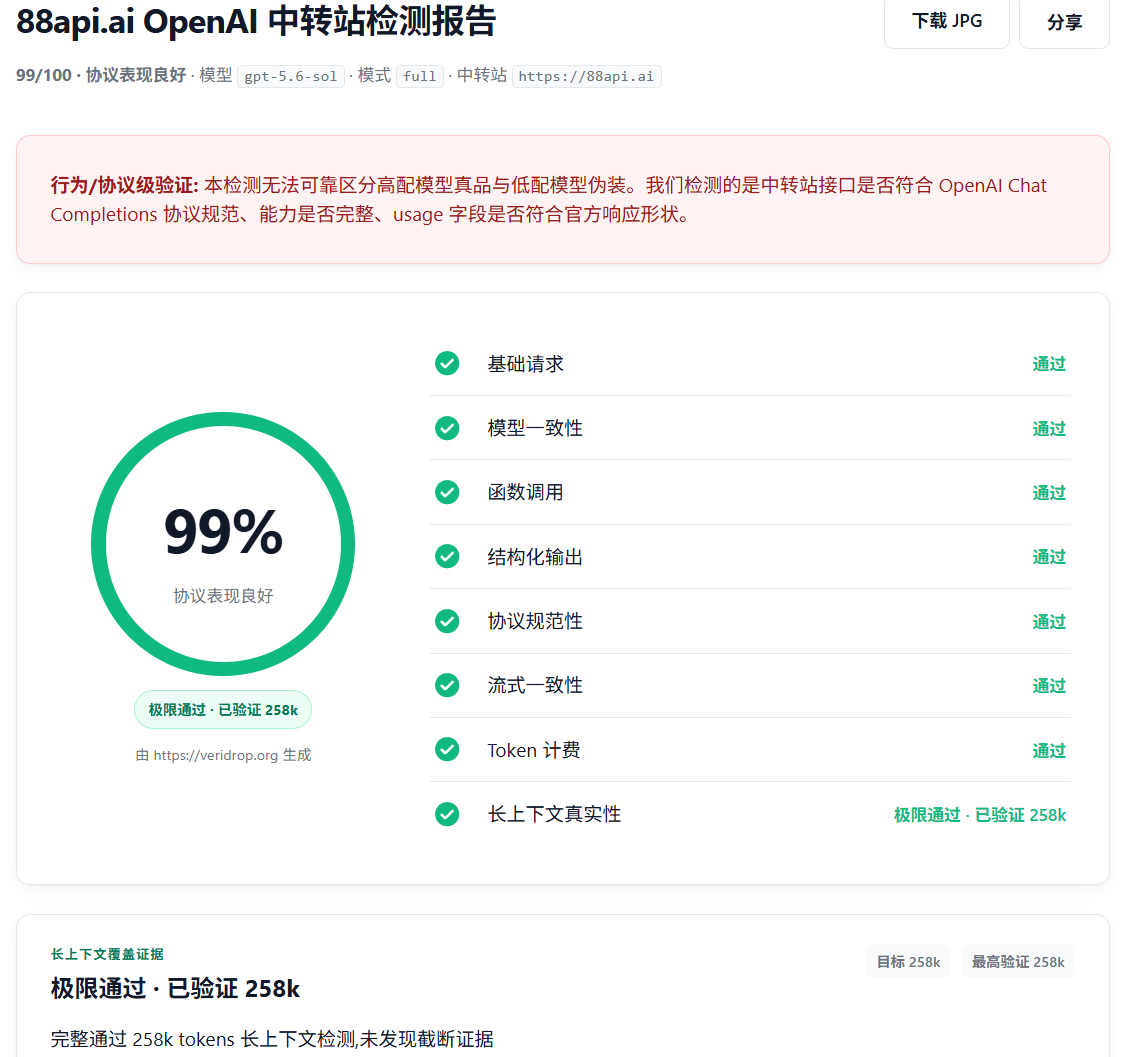Click the green check icon beside 基础请求
Image resolution: width=1124 pixels, height=1057 pixels.
(x=447, y=363)
